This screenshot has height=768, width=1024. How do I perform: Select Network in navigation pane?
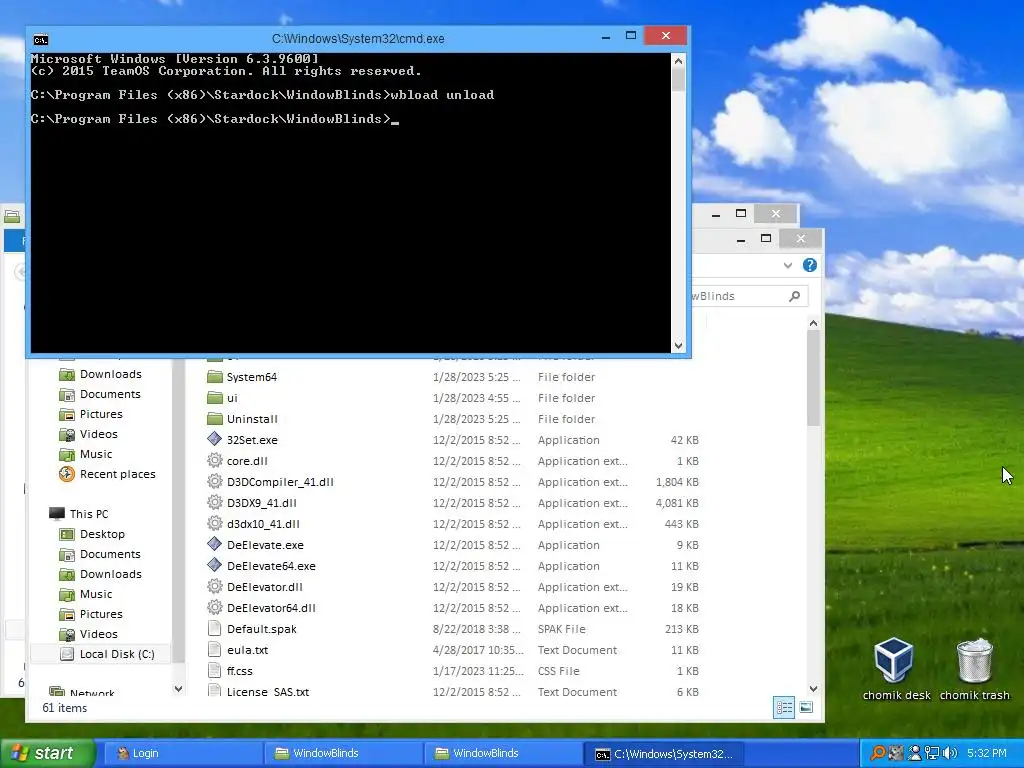pos(92,693)
